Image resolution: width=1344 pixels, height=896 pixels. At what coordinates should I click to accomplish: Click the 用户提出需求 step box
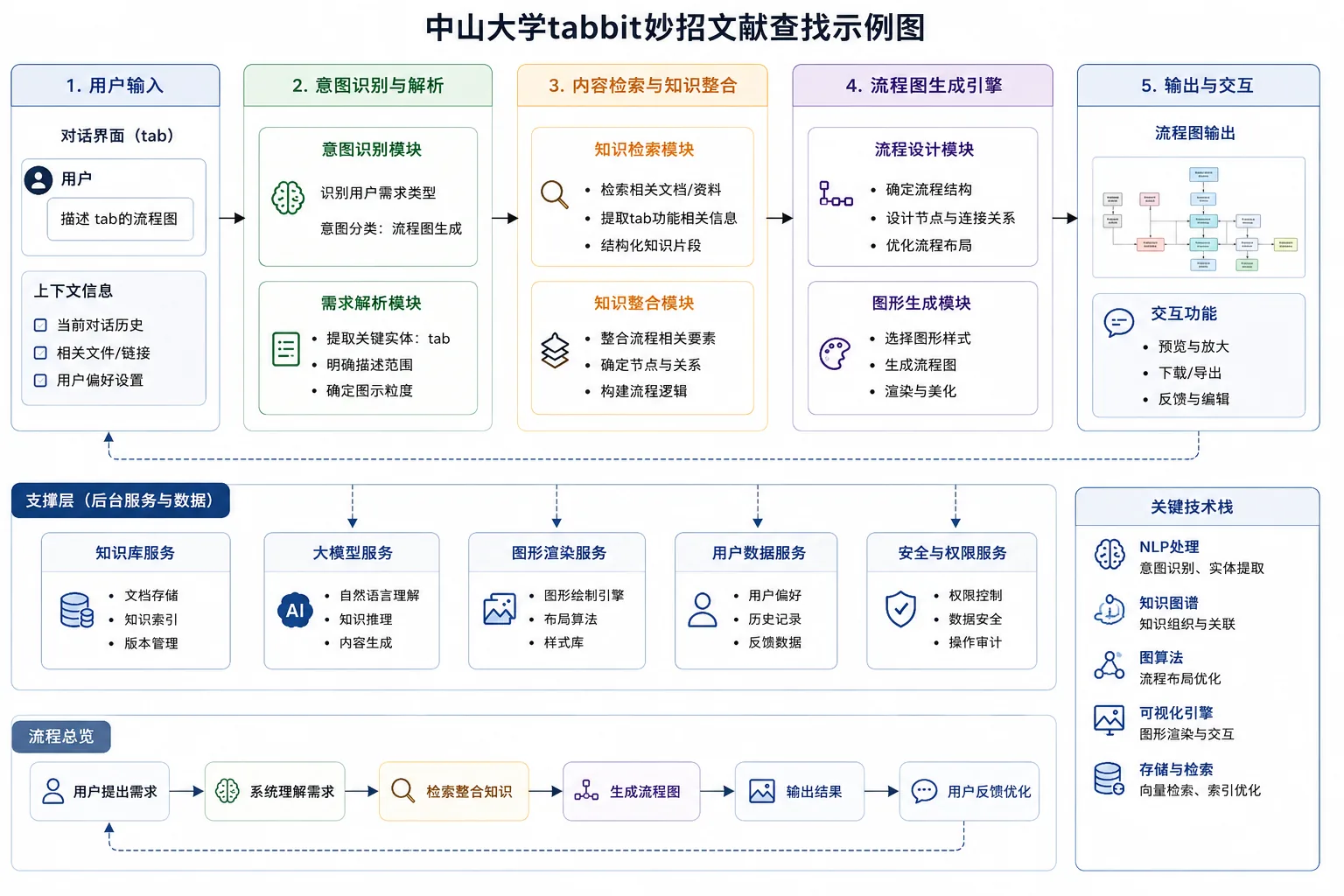tap(100, 791)
